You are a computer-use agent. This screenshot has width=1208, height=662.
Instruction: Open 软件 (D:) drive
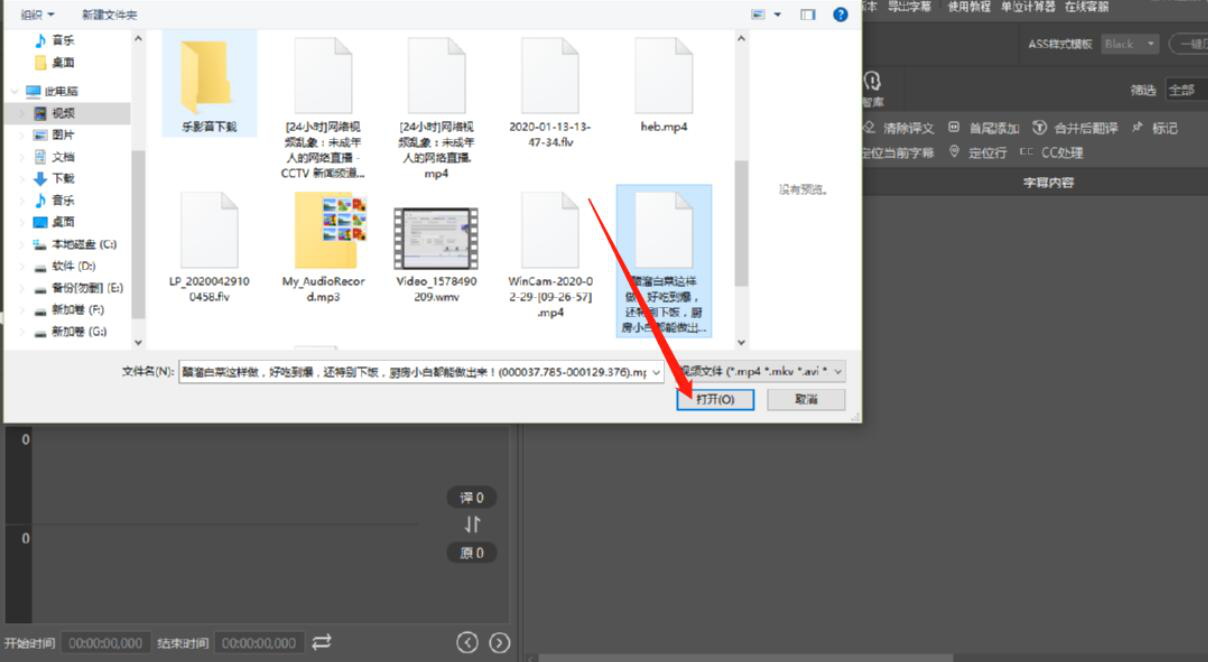click(65, 266)
